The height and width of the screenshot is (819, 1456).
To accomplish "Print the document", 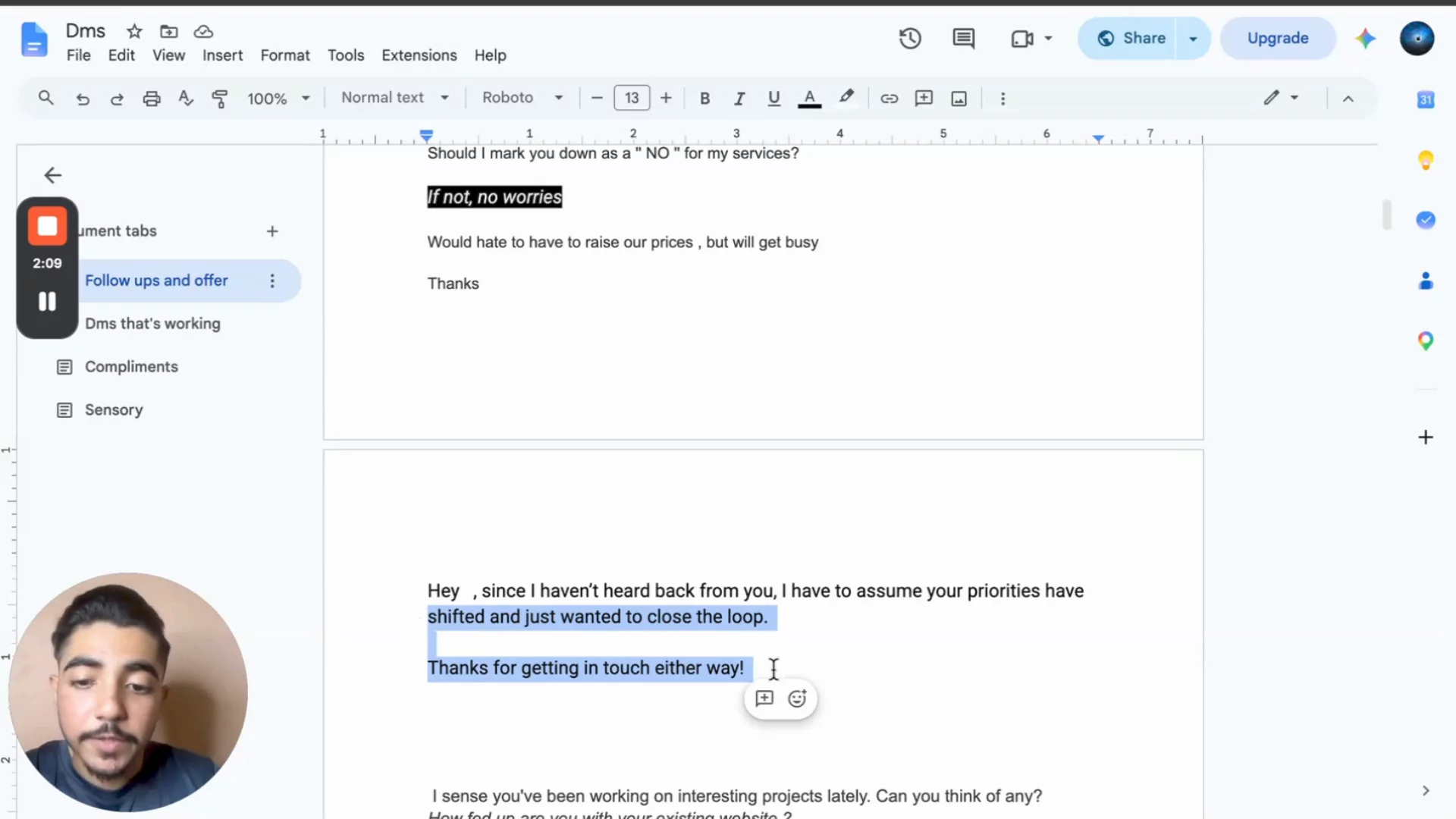I will 152,99.
